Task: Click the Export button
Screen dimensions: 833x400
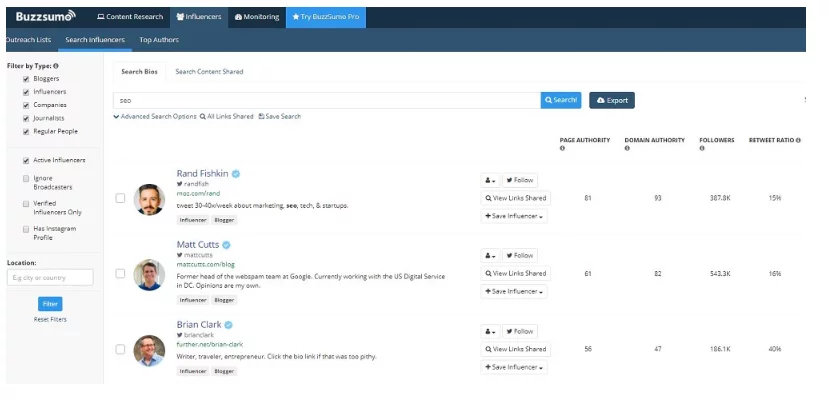Action: (x=612, y=100)
